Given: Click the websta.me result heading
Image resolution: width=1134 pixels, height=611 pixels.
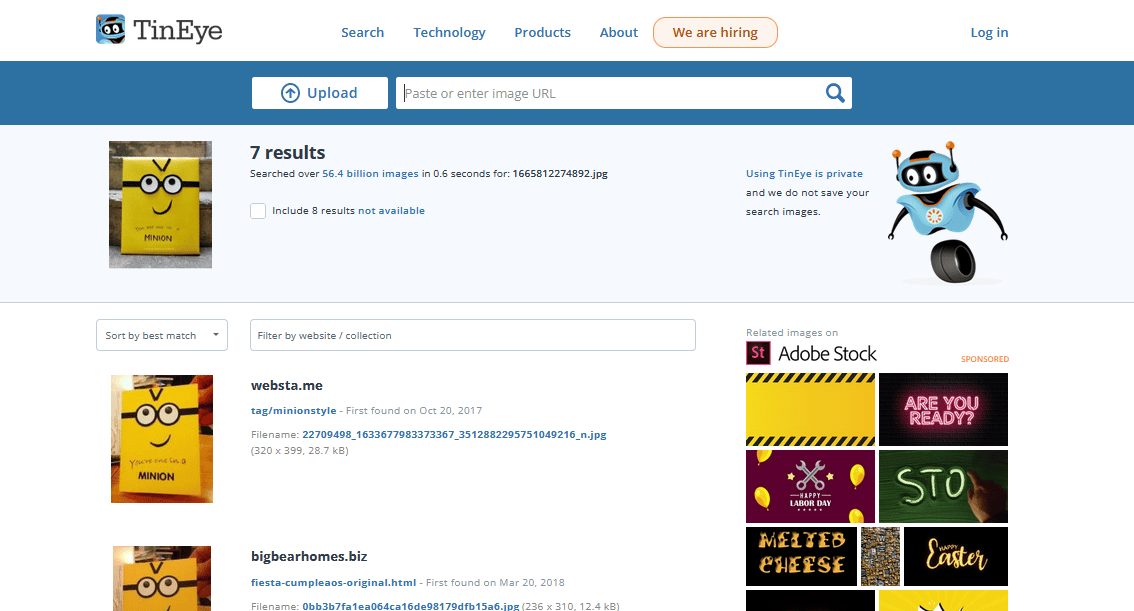Looking at the screenshot, I should (x=287, y=385).
